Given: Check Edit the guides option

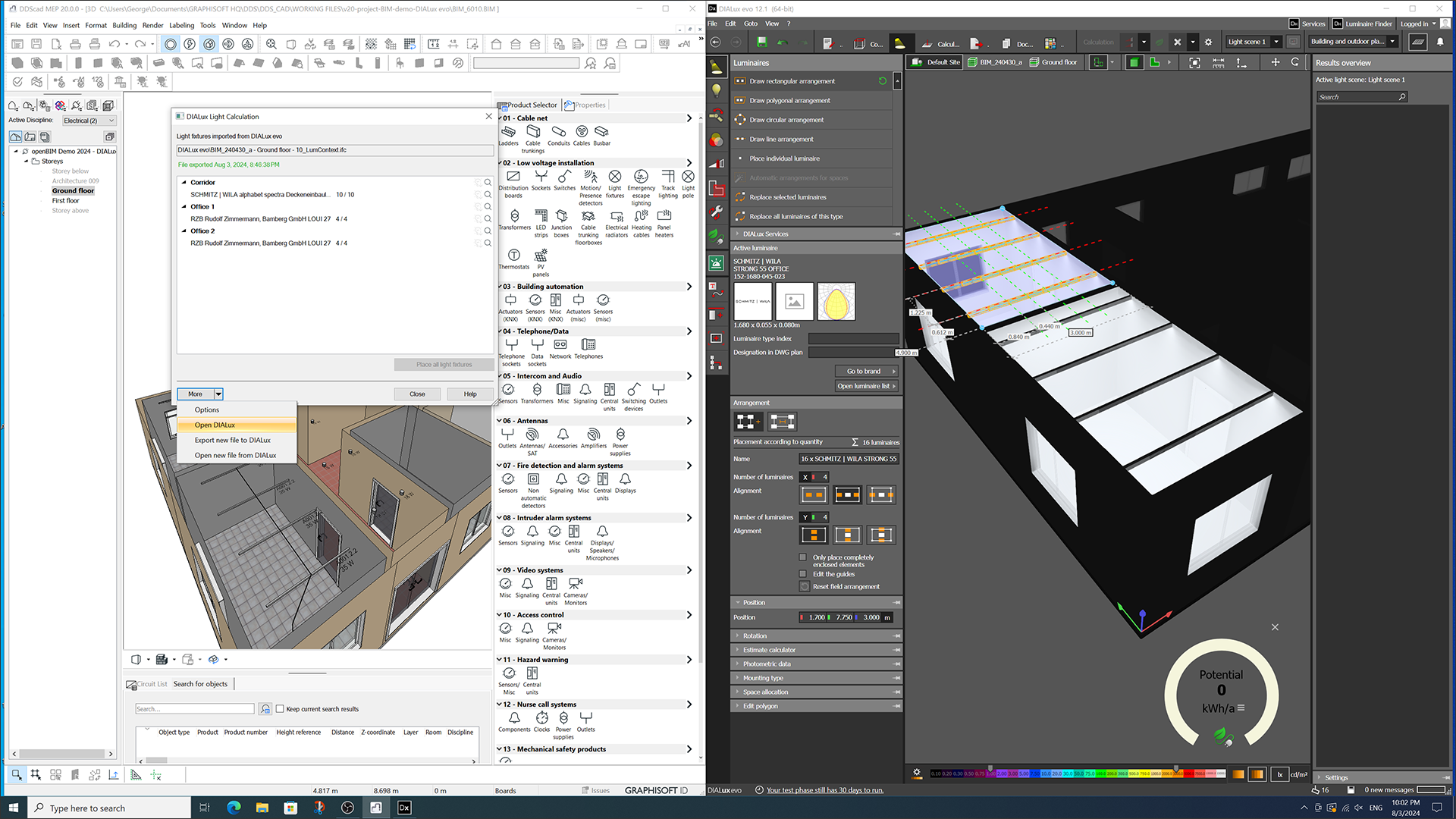Looking at the screenshot, I should [803, 574].
